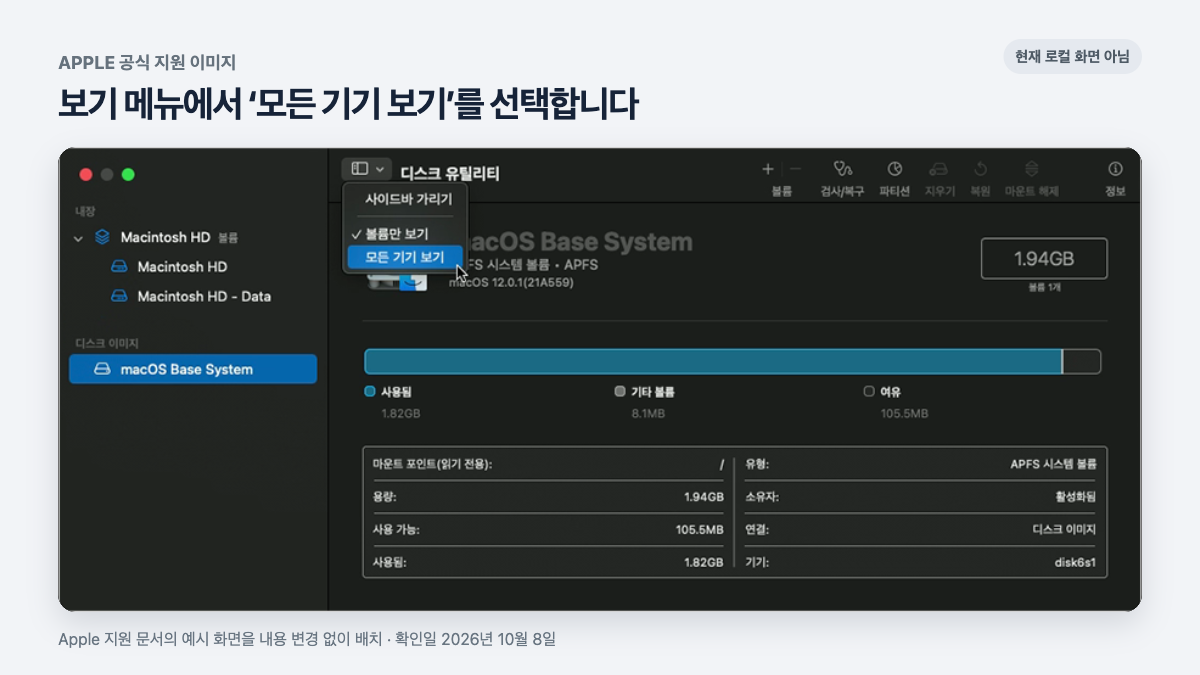Click the Macintosh HD volume group stack icon

[102, 238]
